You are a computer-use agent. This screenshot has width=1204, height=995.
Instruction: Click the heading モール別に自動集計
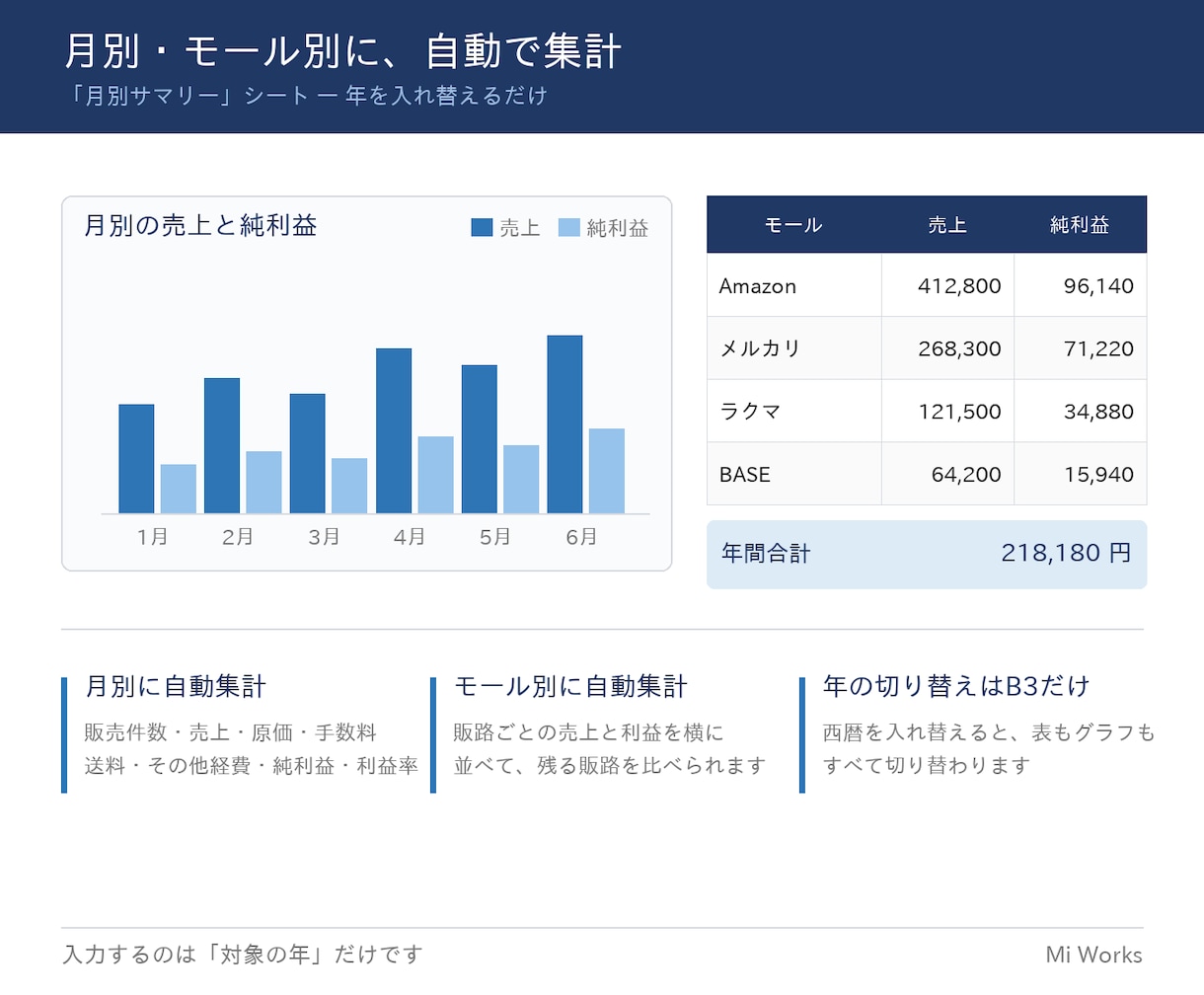coord(570,686)
